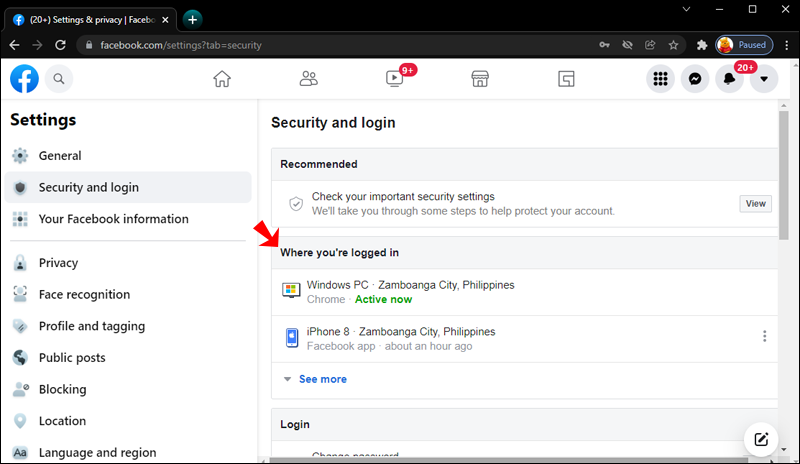Screen dimensions: 800x464
Task: Open a new browser tab
Action: 192,18
